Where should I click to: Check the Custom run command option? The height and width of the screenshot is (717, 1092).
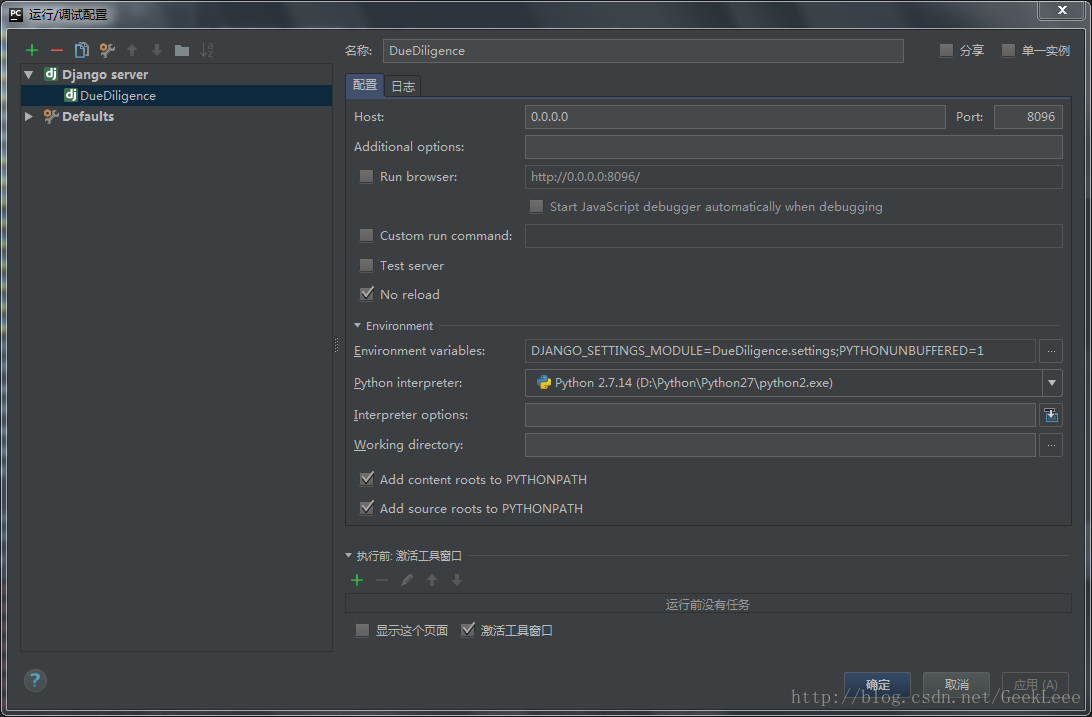[366, 235]
